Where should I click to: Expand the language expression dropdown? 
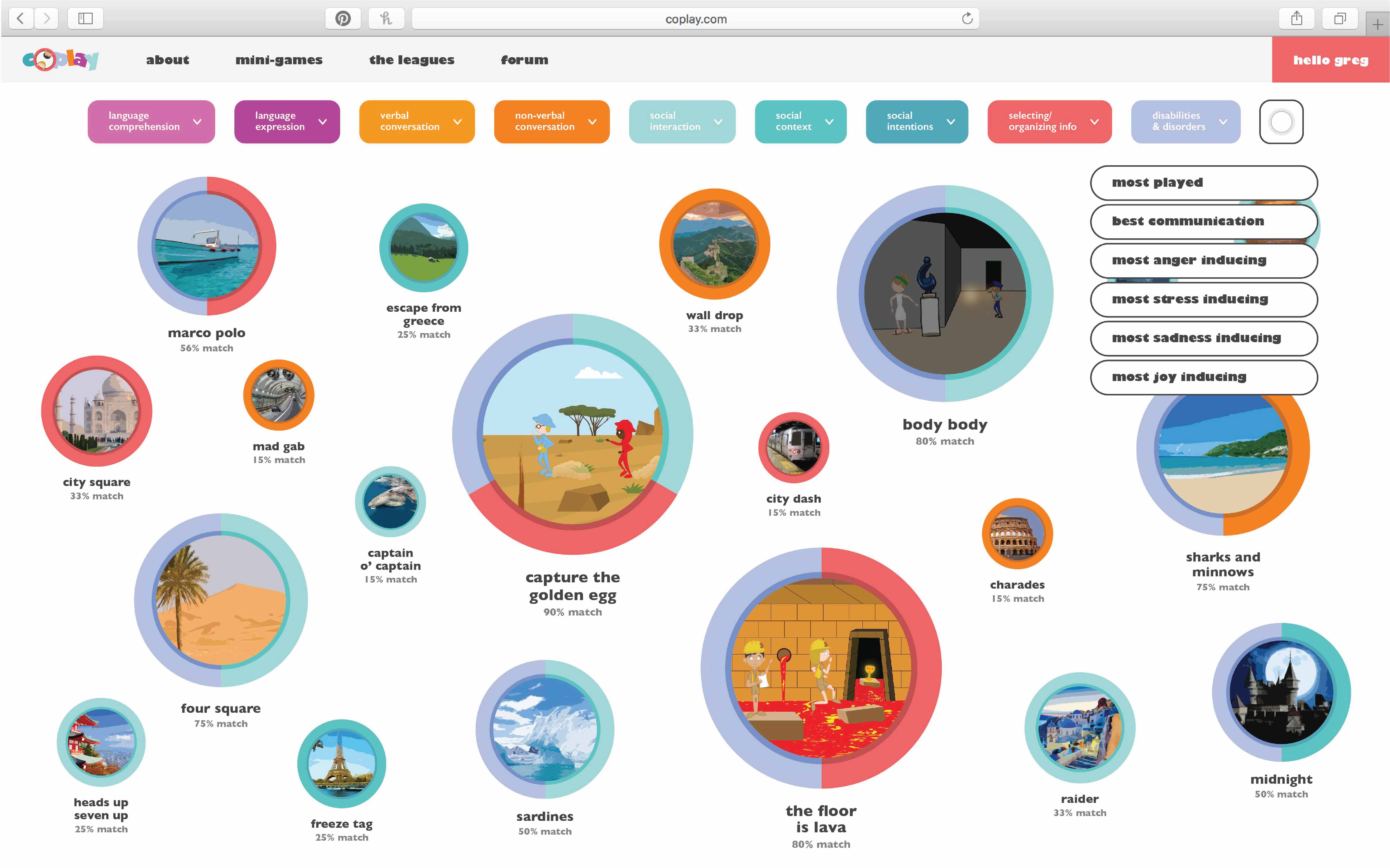[x=287, y=122]
